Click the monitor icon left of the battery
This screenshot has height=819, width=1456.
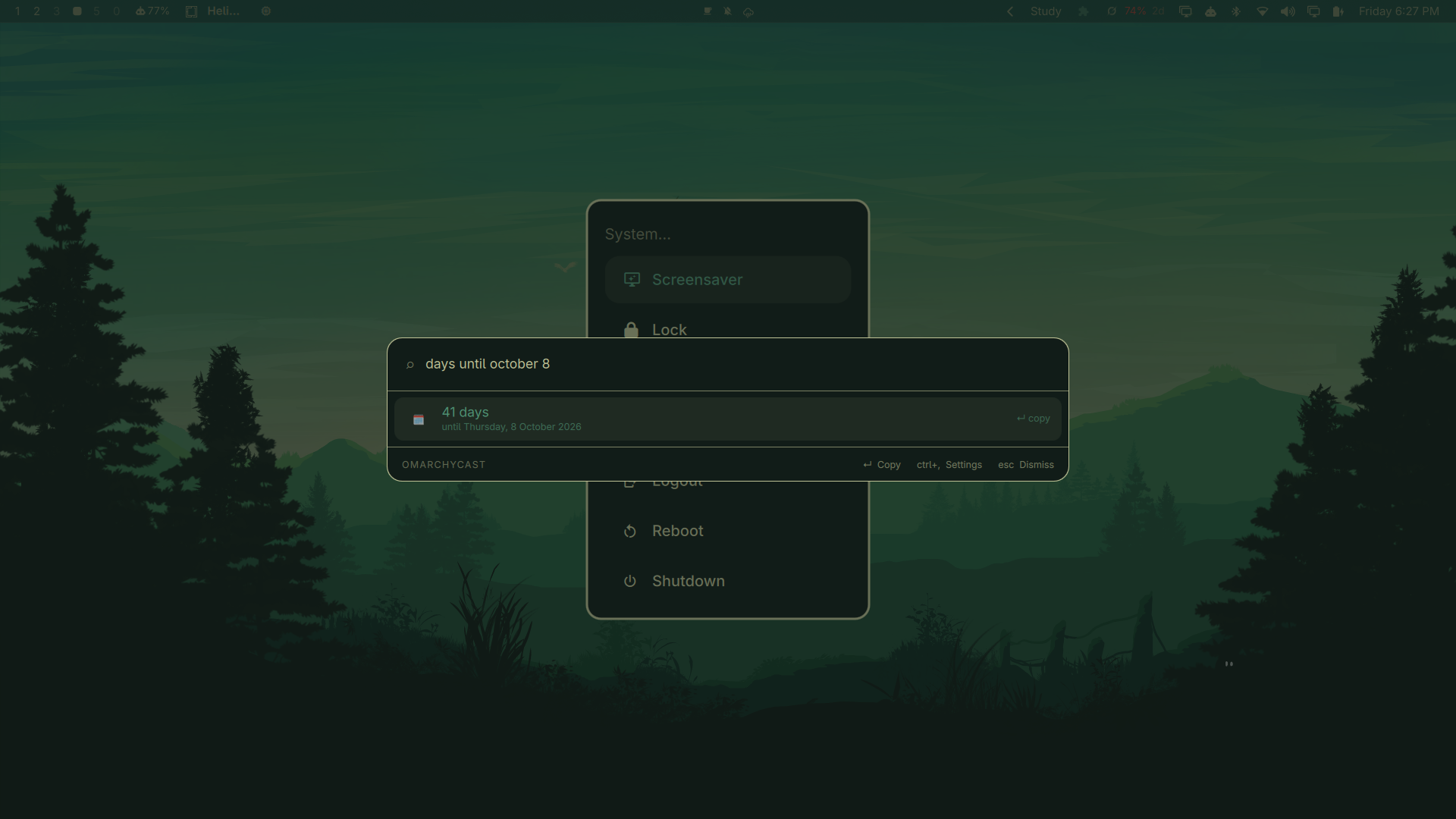point(1313,11)
